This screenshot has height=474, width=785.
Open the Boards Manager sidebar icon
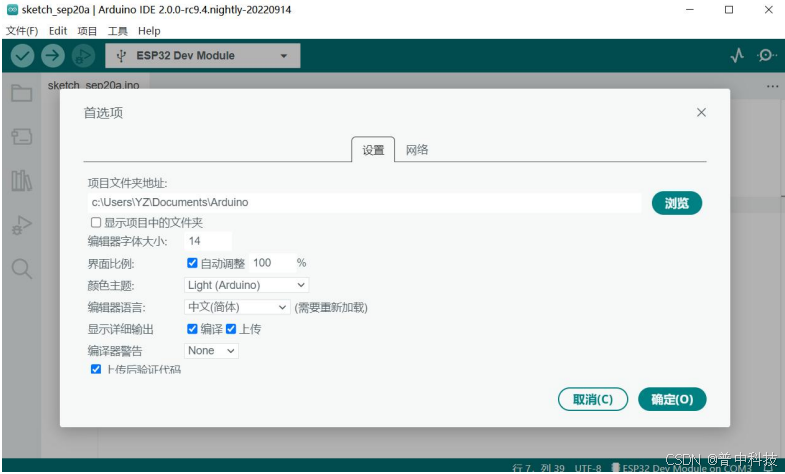[x=22, y=136]
